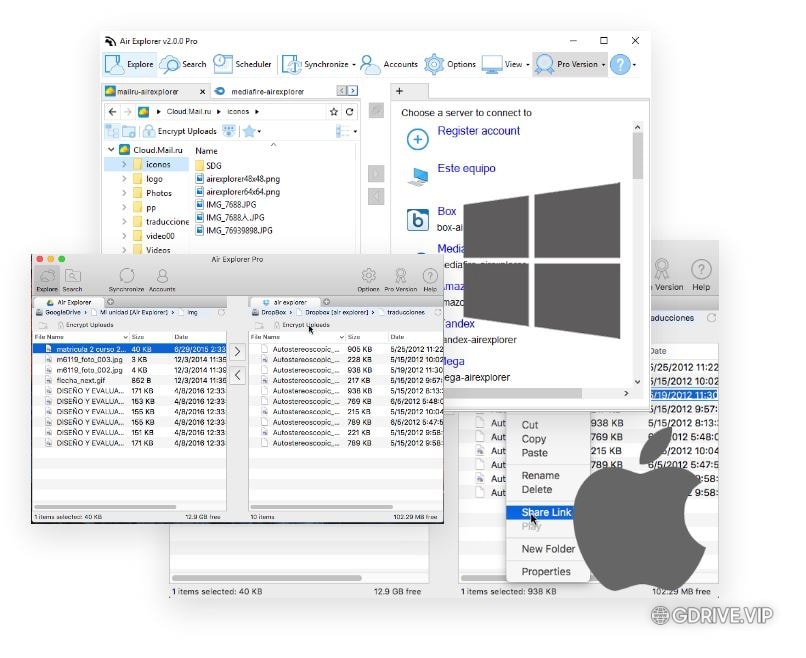Open Search in the Windows Air Explorer toolbar

pyautogui.click(x=182, y=64)
